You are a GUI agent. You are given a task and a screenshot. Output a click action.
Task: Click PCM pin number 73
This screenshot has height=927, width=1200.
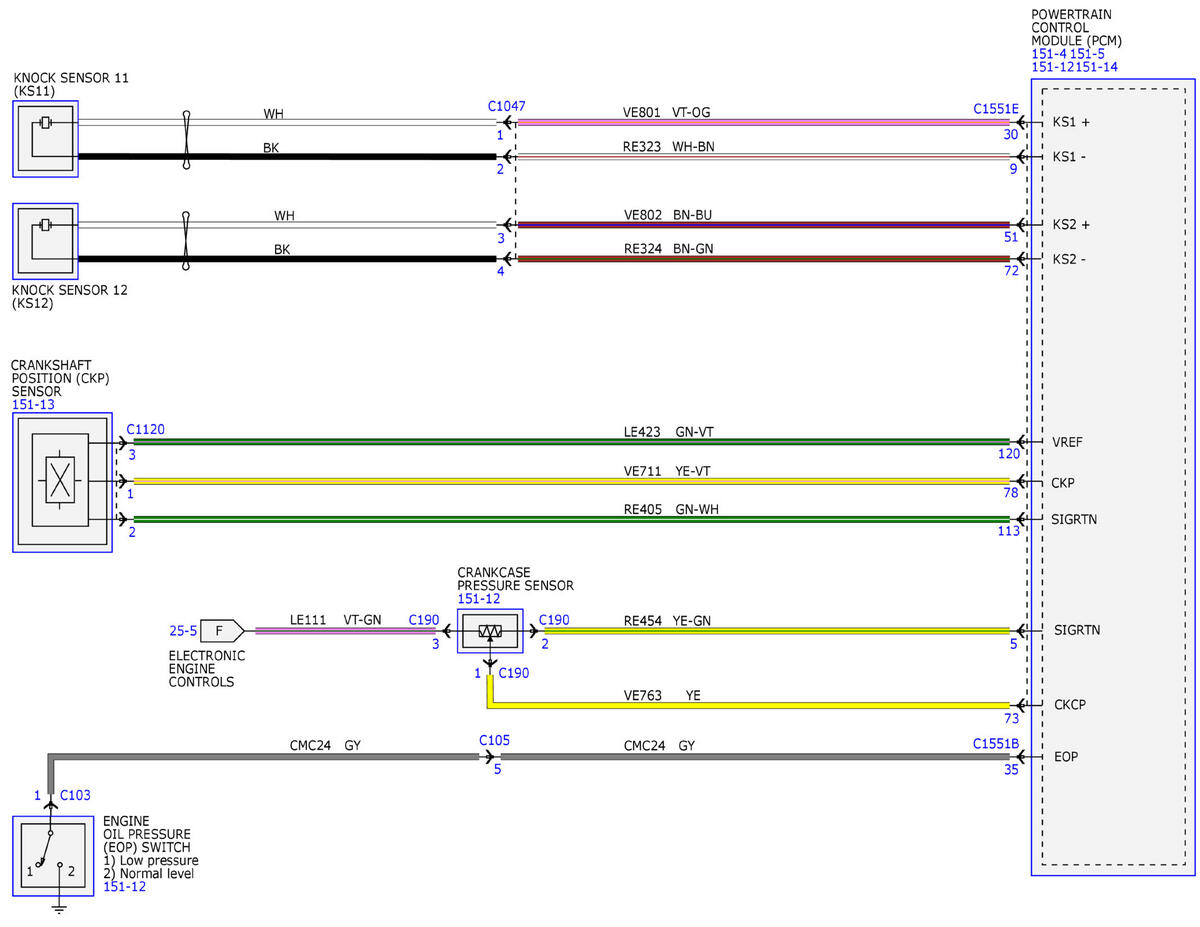tap(1012, 718)
